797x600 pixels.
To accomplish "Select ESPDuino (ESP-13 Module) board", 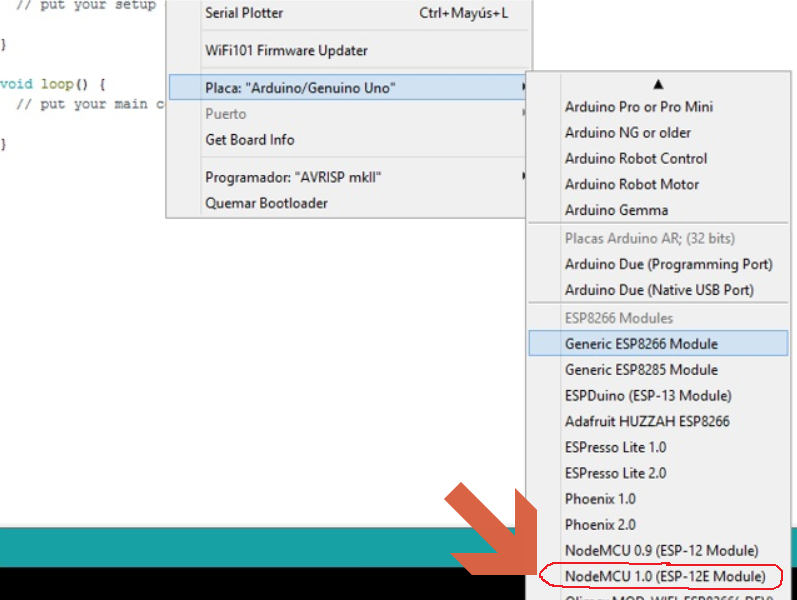I will click(x=658, y=396).
